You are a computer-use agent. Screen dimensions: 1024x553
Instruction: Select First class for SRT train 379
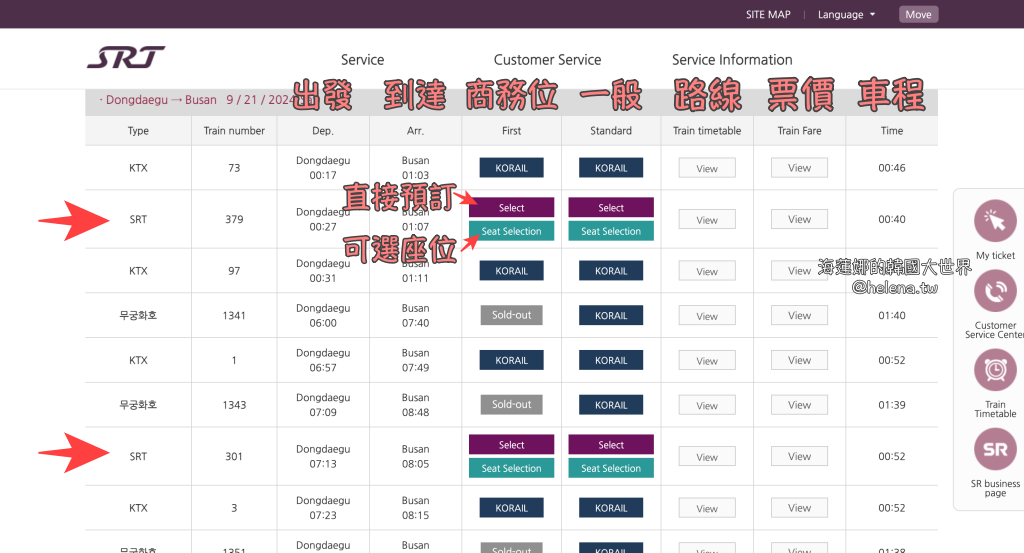(x=511, y=208)
